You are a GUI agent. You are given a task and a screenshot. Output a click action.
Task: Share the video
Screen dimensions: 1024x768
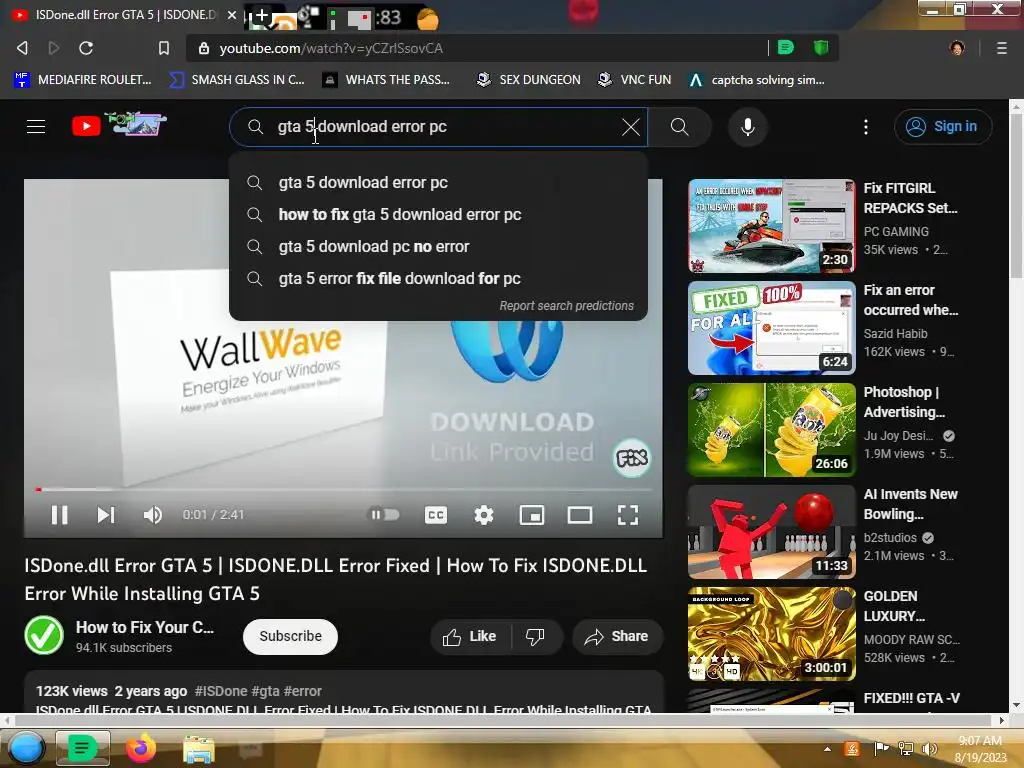(617, 637)
